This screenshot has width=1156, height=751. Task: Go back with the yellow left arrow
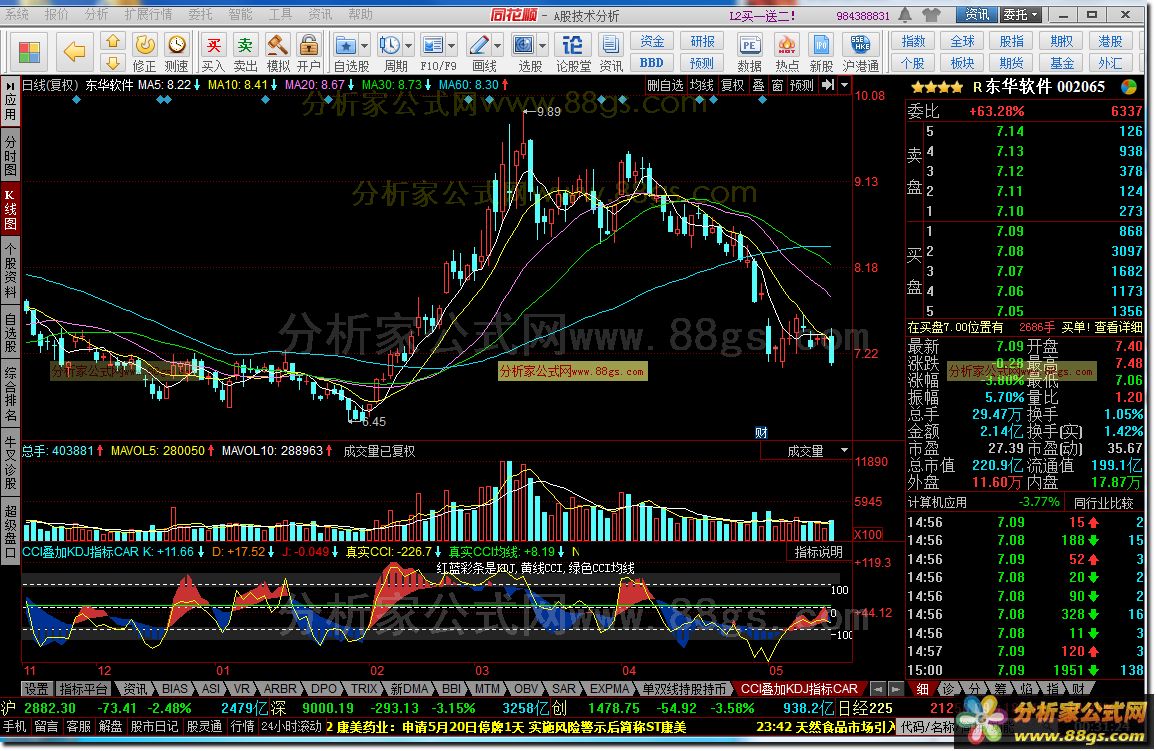pyautogui.click(x=74, y=52)
